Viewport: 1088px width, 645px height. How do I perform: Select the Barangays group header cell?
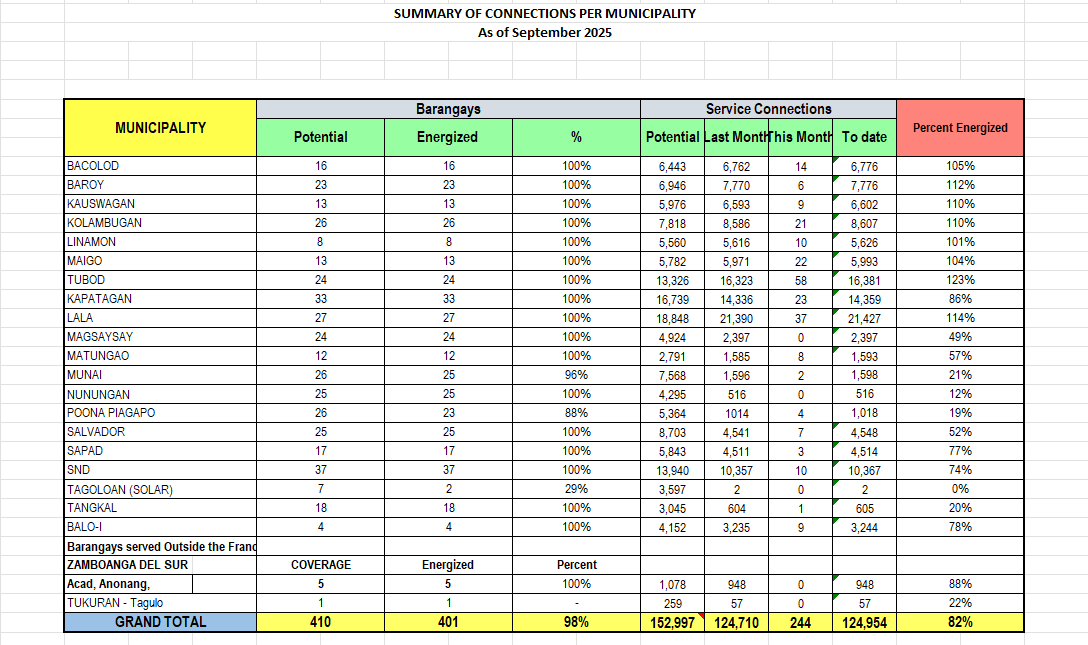448,109
